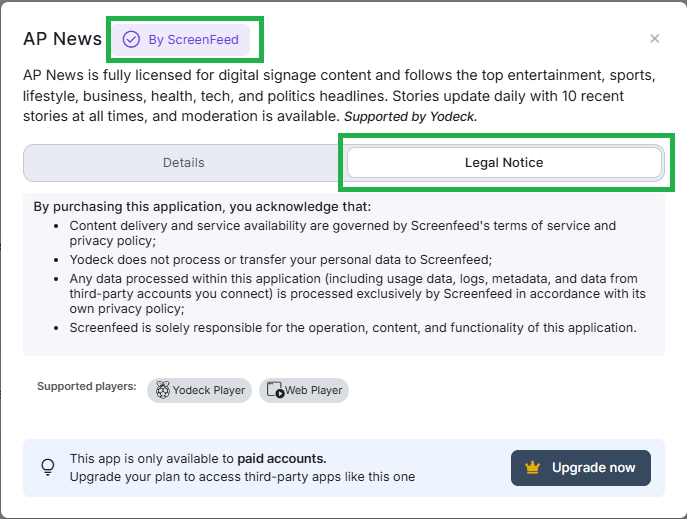687x519 pixels.
Task: Click the 'Supported players:' label
Action: (x=86, y=386)
